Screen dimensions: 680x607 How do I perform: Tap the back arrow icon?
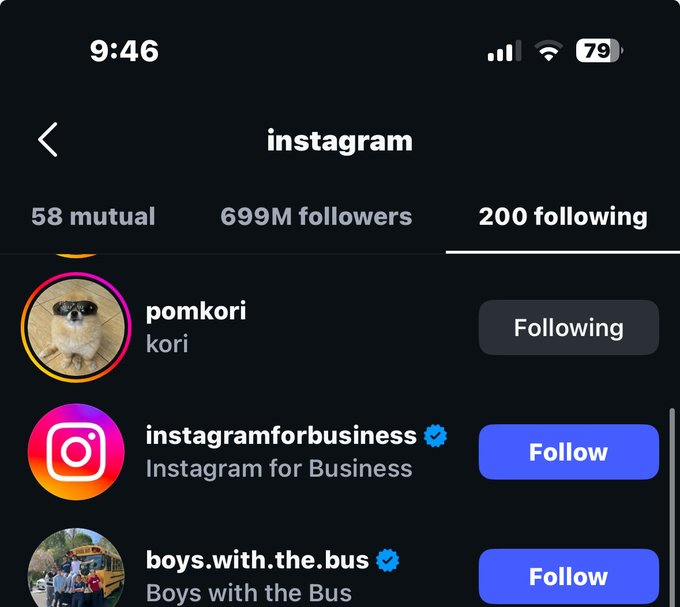48,140
